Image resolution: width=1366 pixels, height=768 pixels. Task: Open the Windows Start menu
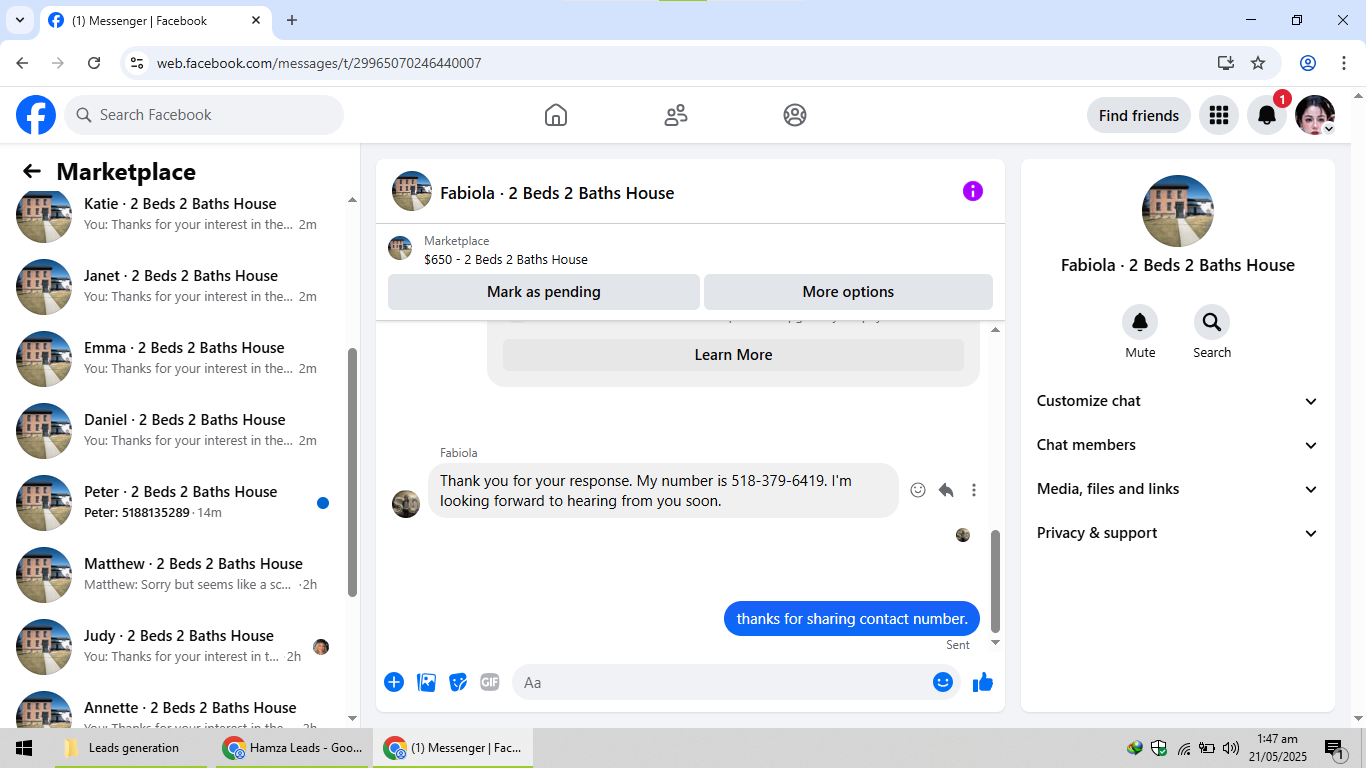[x=24, y=748]
